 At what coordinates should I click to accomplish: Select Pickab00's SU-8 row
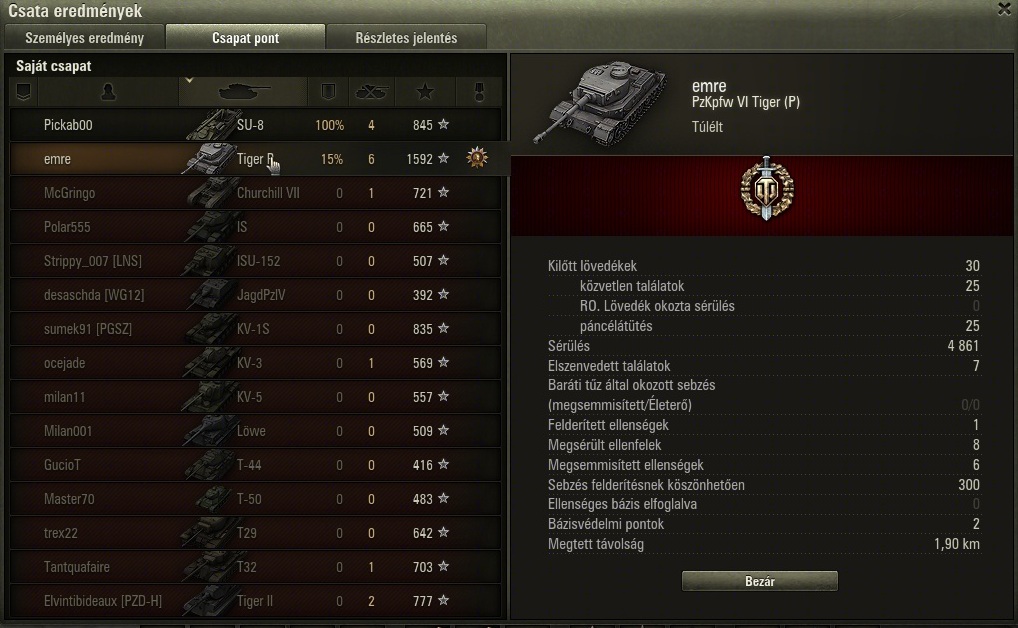[x=255, y=125]
